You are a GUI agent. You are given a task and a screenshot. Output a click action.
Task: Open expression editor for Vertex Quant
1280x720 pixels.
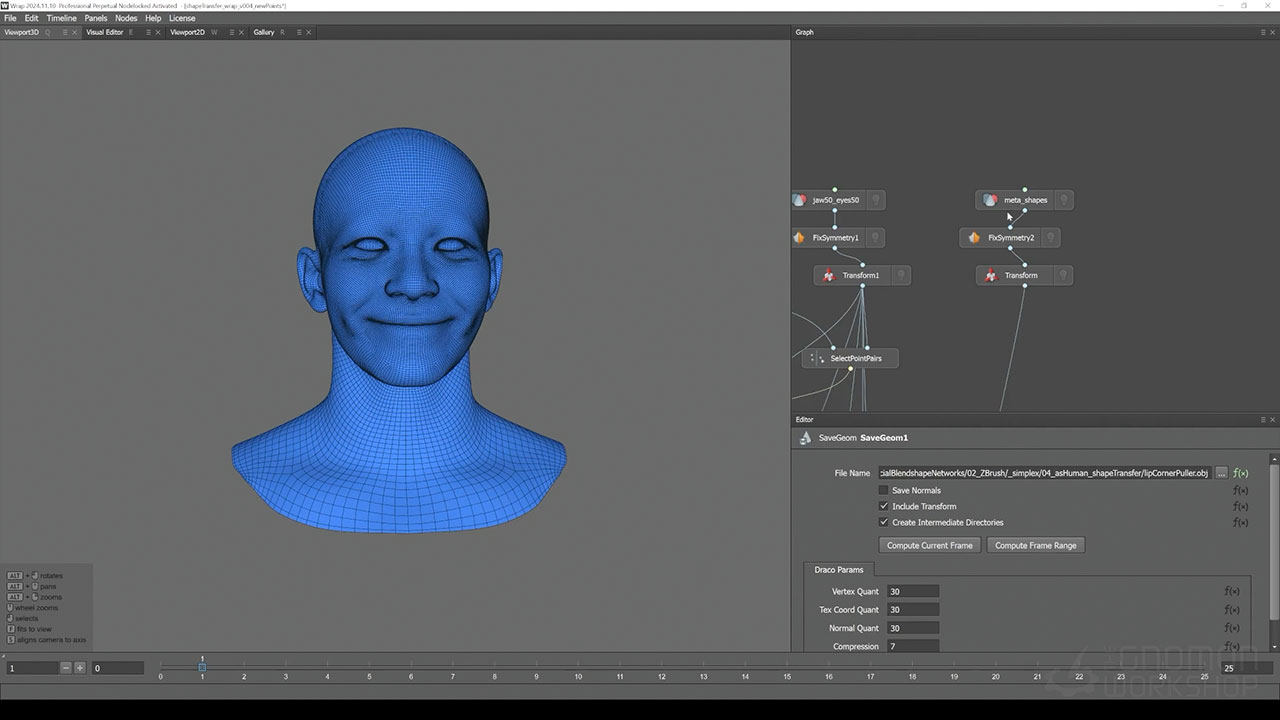(1232, 592)
